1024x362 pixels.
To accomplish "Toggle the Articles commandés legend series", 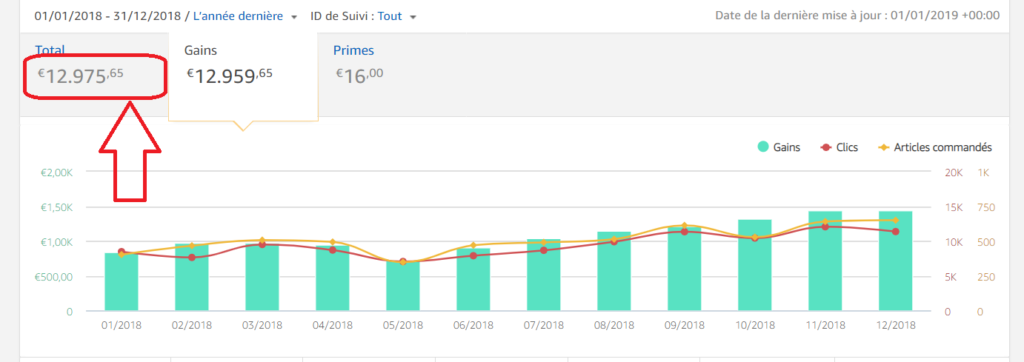I will [935, 148].
